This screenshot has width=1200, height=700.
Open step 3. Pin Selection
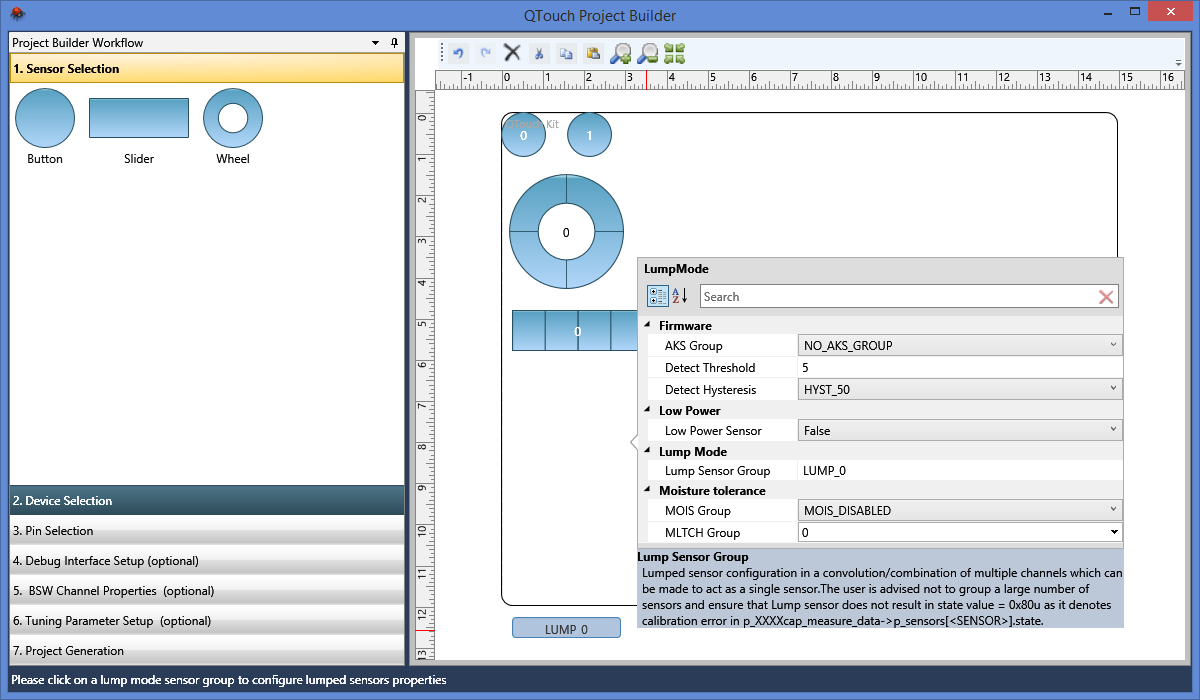pos(207,531)
